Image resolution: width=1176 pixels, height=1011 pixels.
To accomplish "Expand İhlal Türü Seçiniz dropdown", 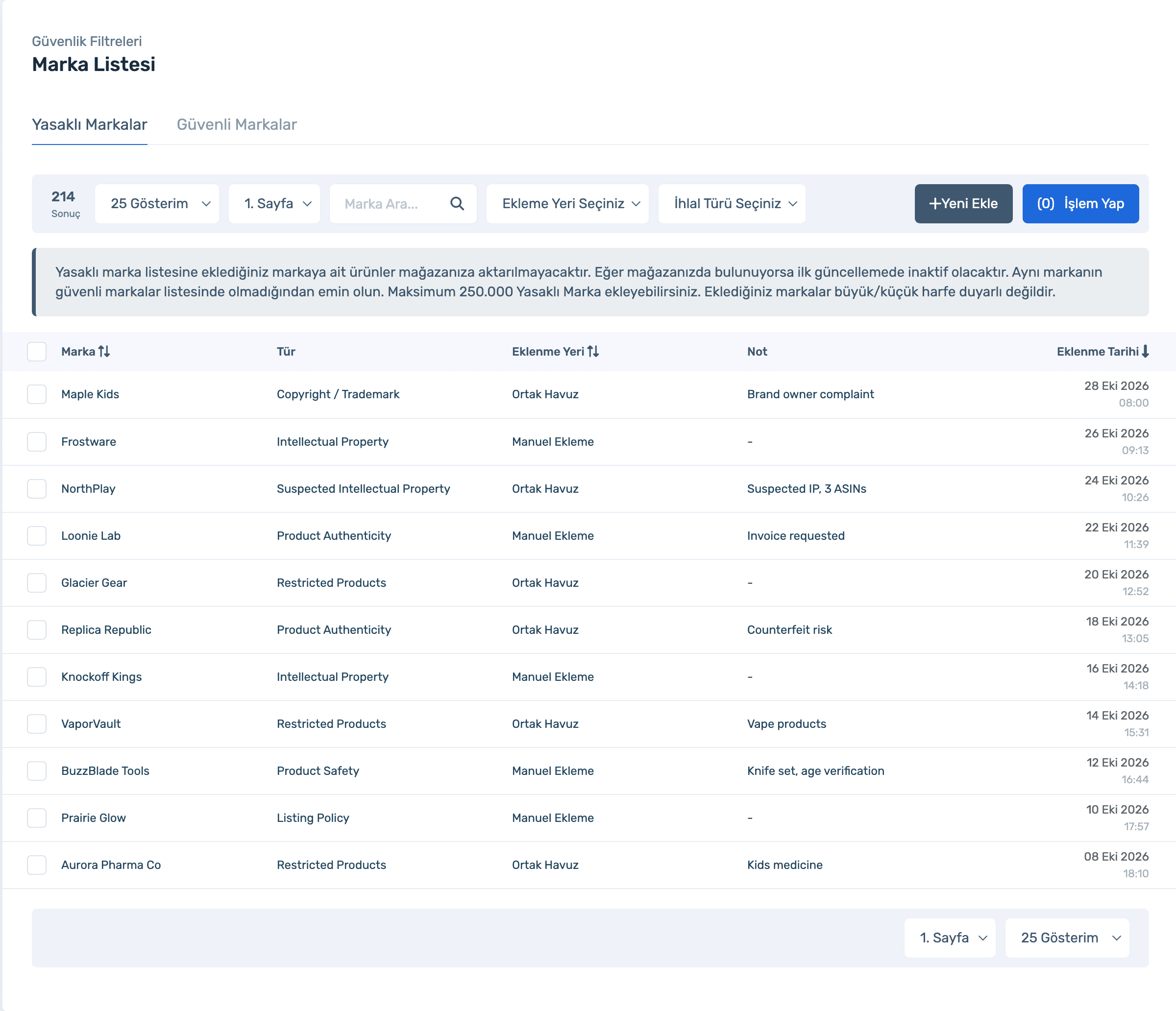I will [732, 204].
